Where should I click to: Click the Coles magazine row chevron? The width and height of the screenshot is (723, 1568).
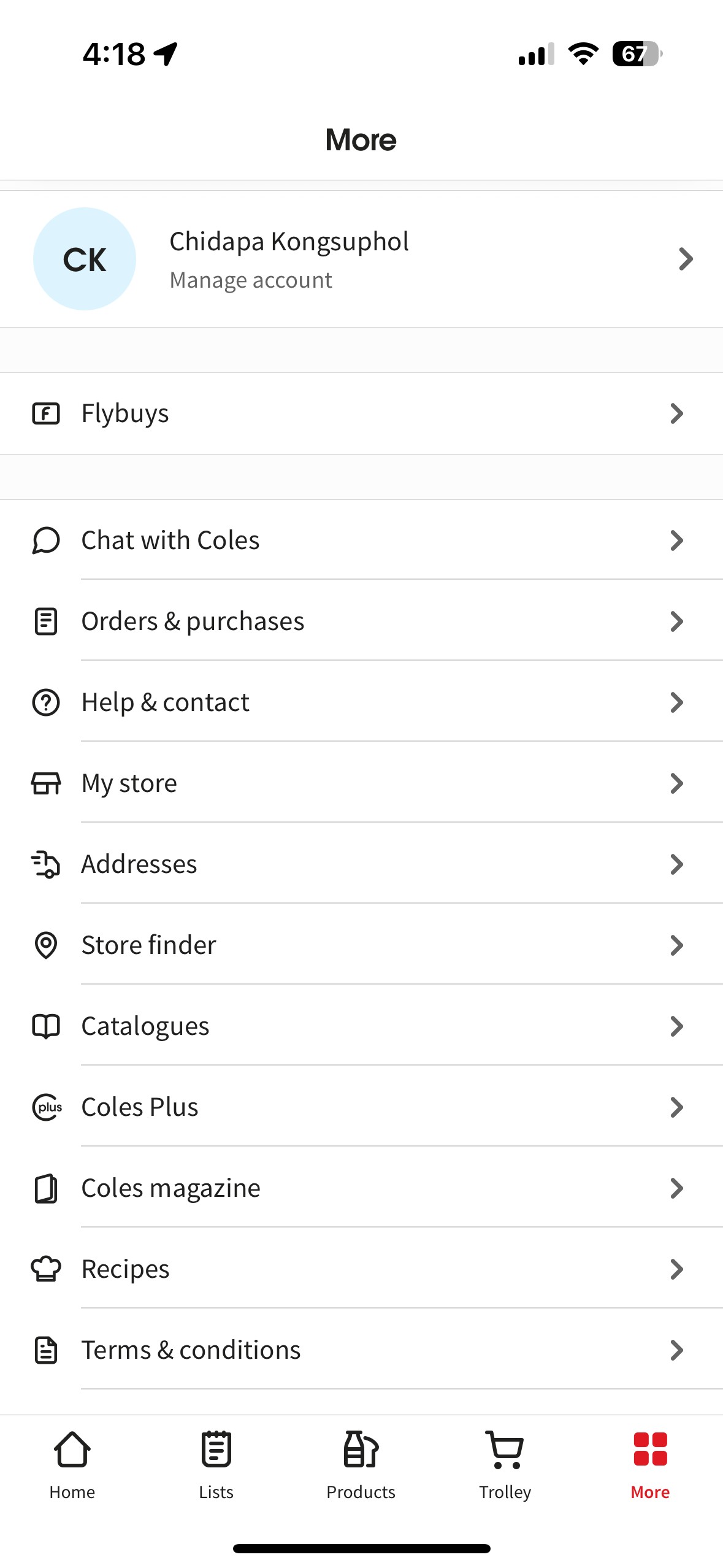click(676, 1188)
